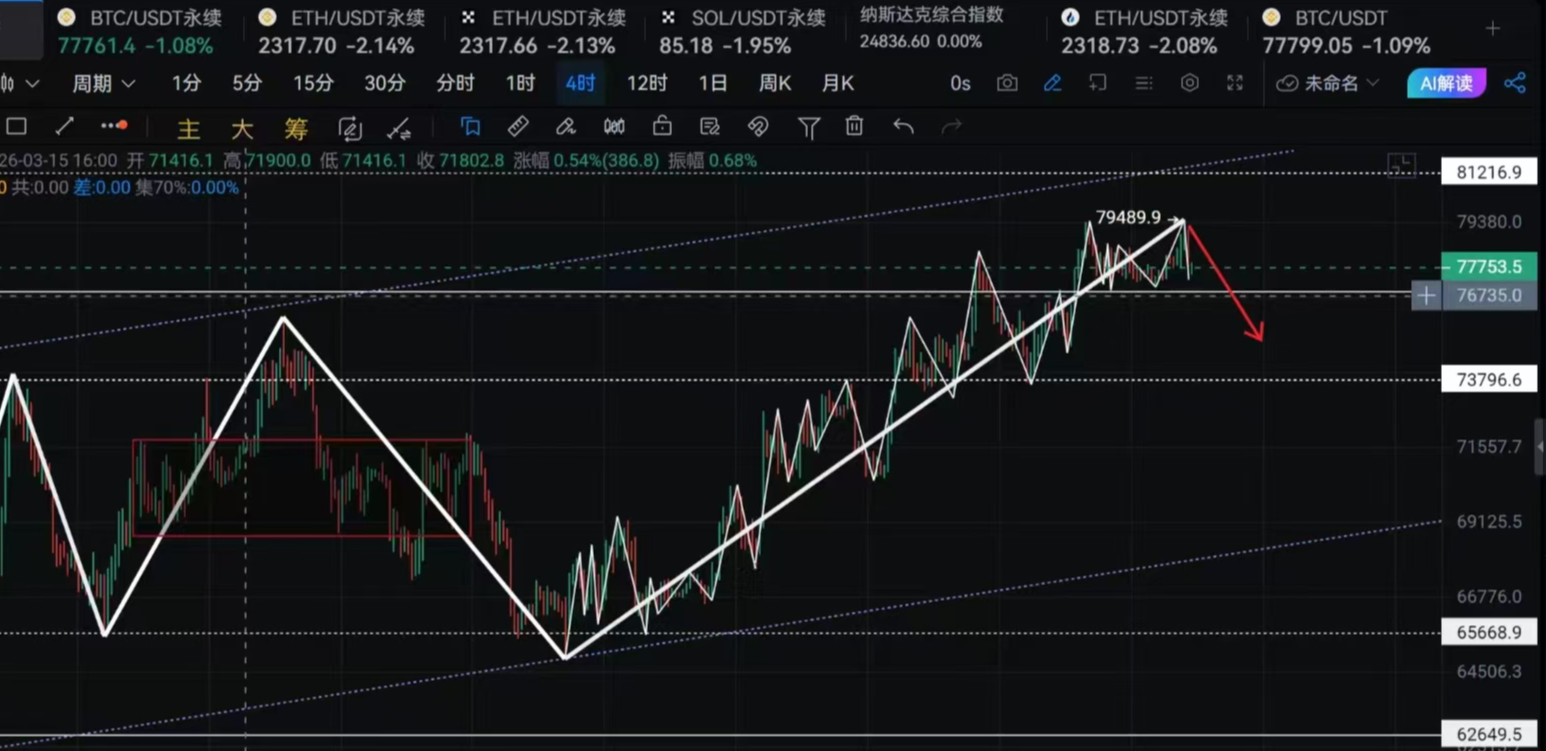The image size is (1546, 751).
Task: Enter fullscreen chart mode
Action: pyautogui.click(x=1235, y=83)
